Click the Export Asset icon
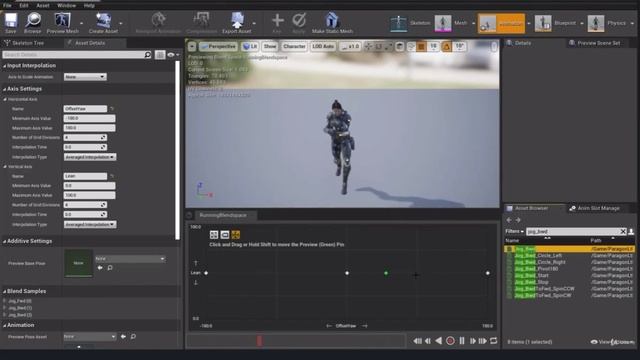 coord(237,22)
